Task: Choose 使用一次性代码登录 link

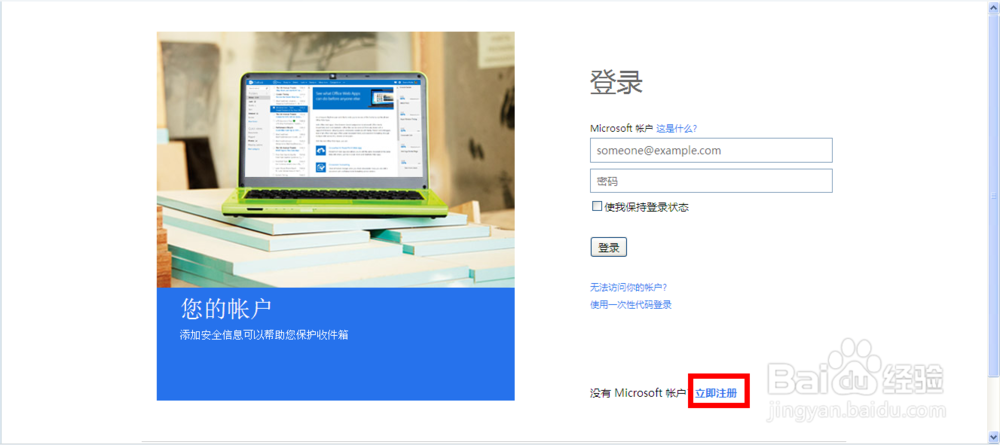Action: [x=631, y=305]
